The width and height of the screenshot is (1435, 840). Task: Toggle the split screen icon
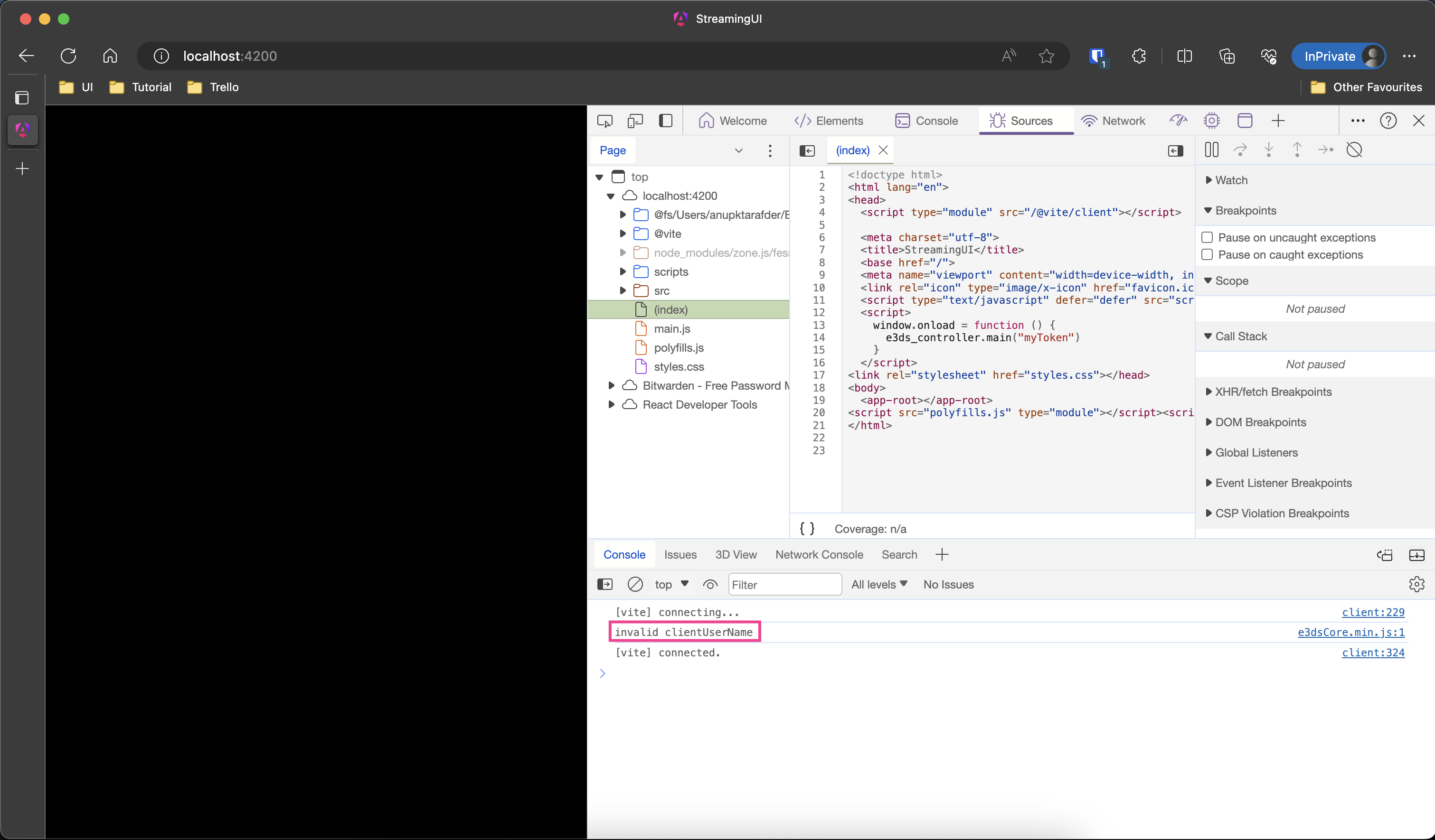pyautogui.click(x=1184, y=56)
